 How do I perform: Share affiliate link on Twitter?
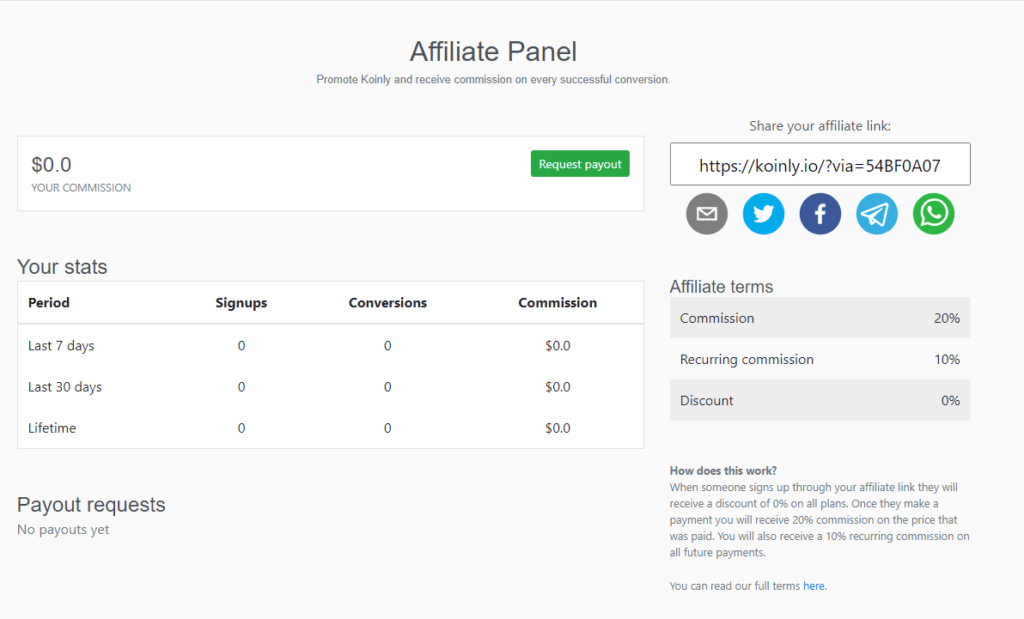tap(763, 214)
